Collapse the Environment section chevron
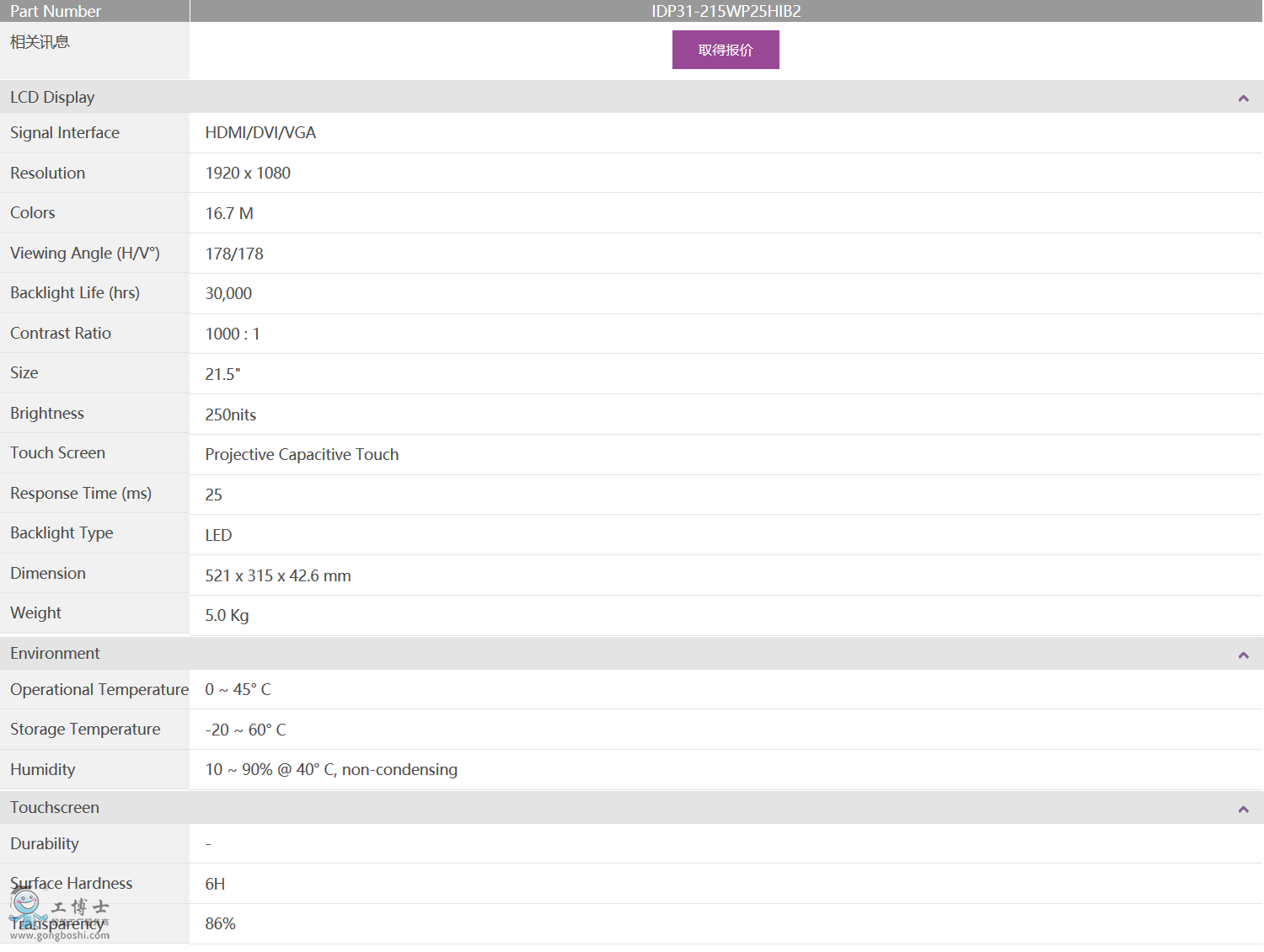 click(x=1243, y=655)
